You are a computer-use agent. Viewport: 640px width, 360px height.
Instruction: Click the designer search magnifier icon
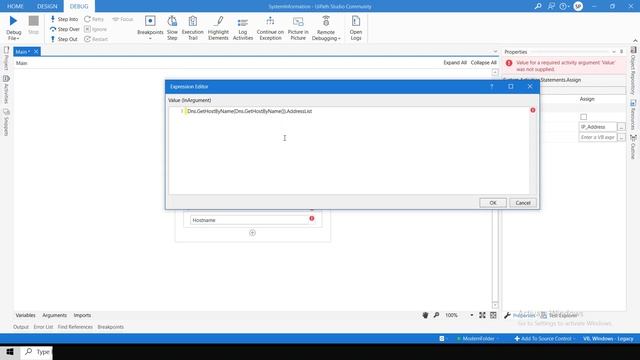pyautogui.click(x=436, y=315)
